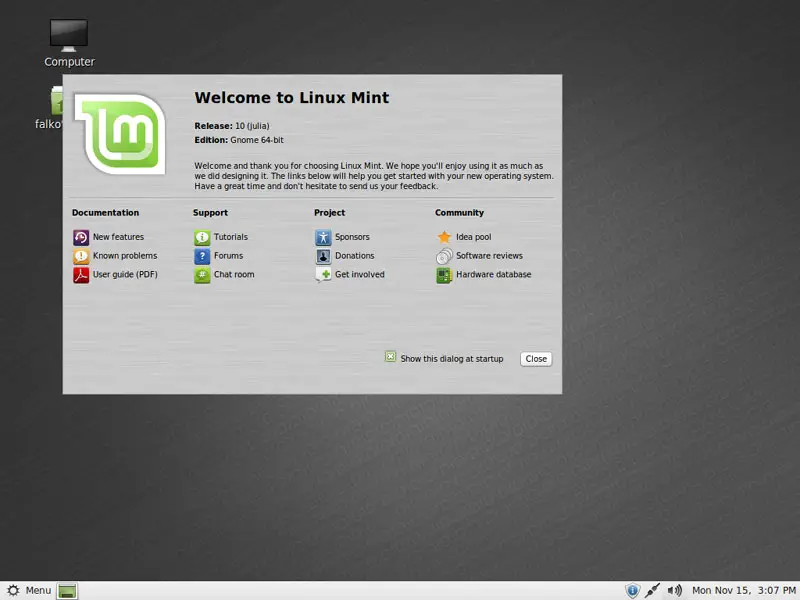Screen dimensions: 800x600
Task: Click the Idea pool star icon
Action: click(x=444, y=237)
